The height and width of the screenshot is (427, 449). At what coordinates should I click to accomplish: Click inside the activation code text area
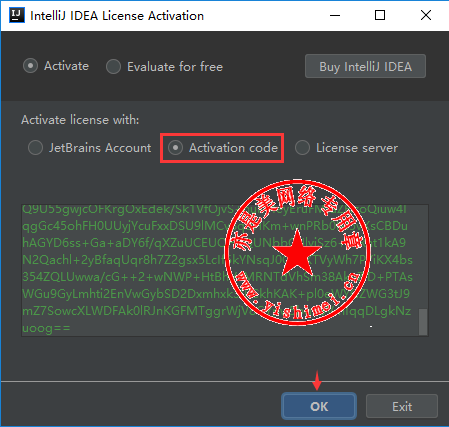pyautogui.click(x=220, y=270)
